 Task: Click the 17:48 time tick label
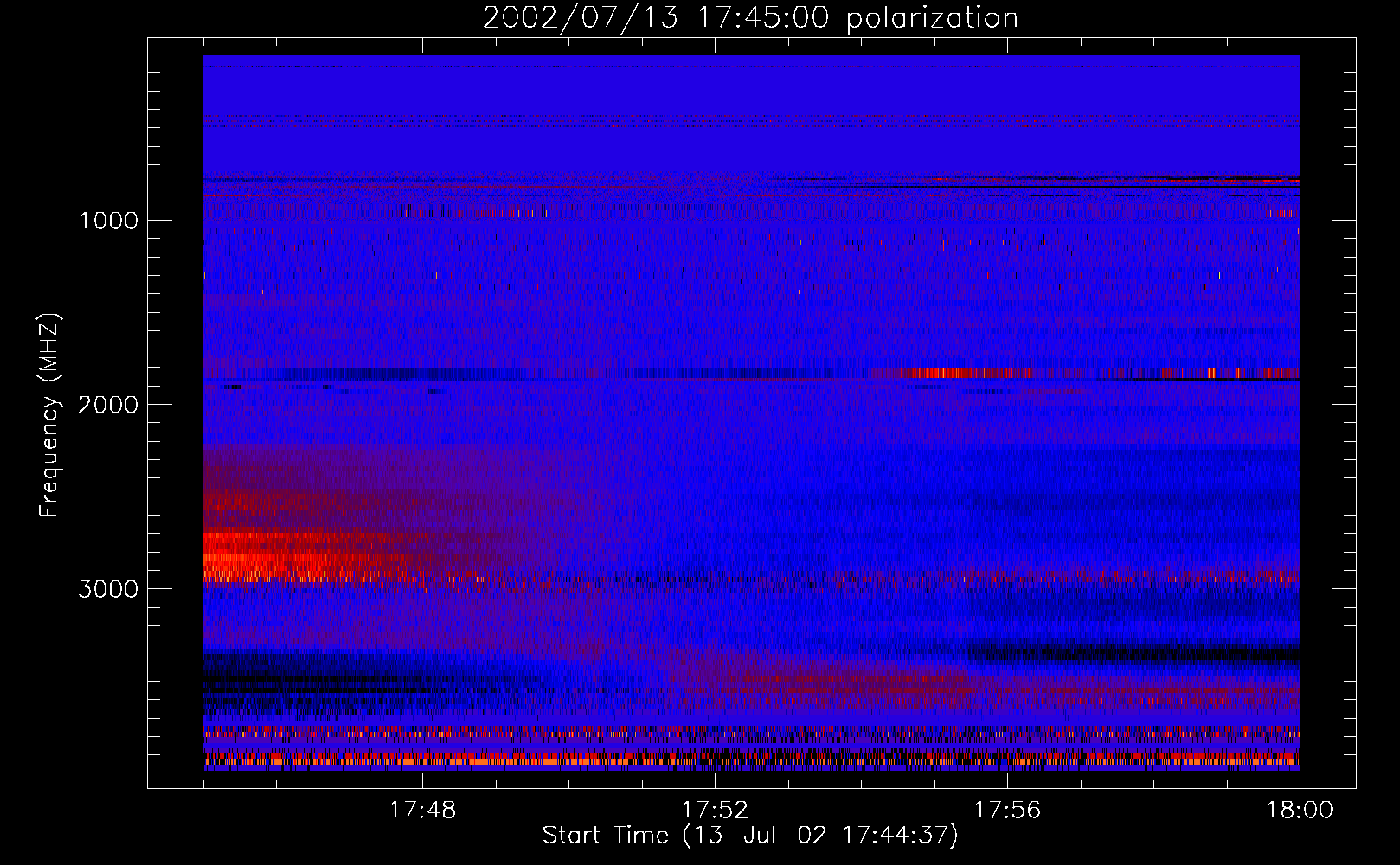click(422, 811)
